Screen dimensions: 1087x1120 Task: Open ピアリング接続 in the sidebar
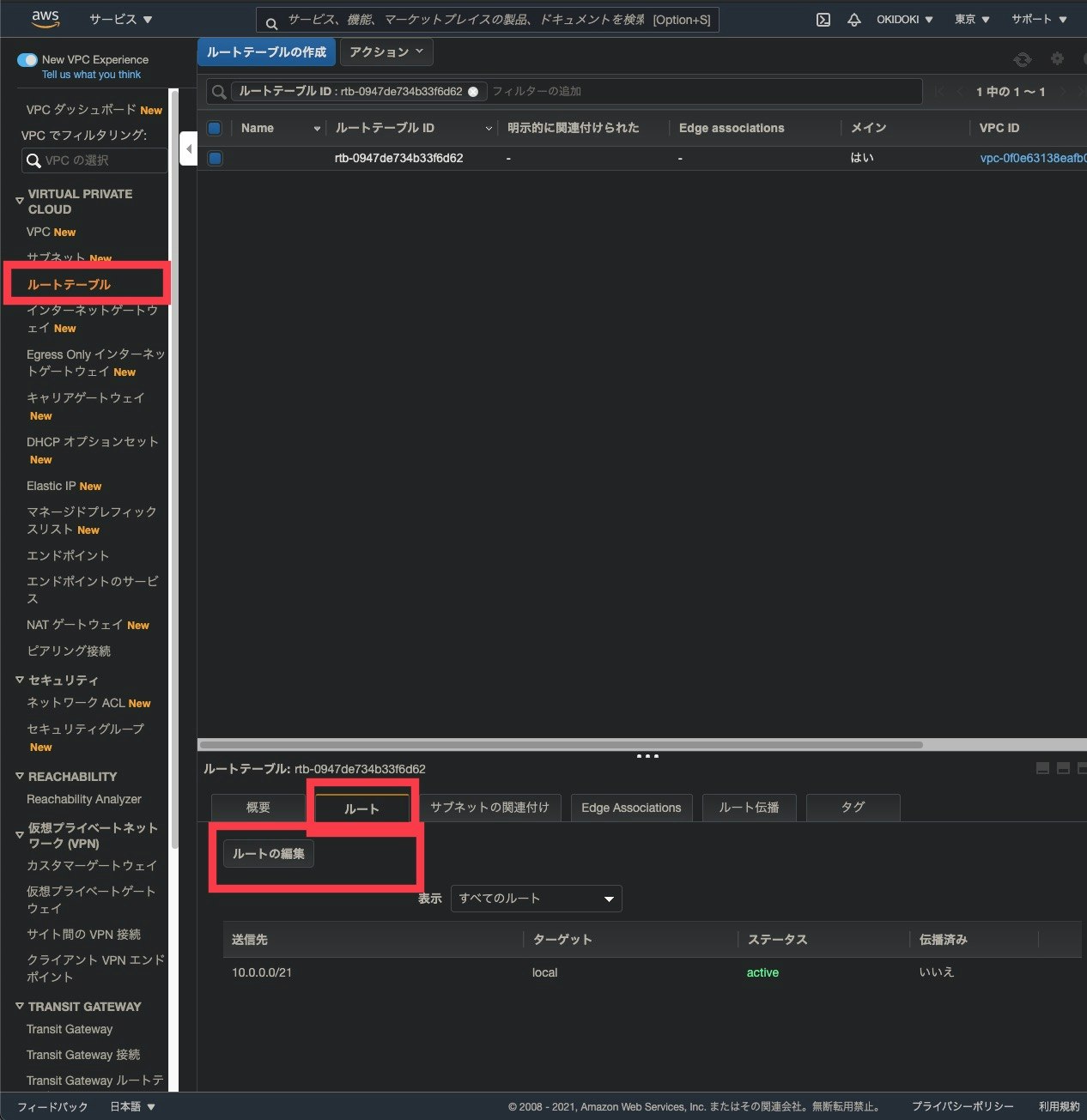69,651
